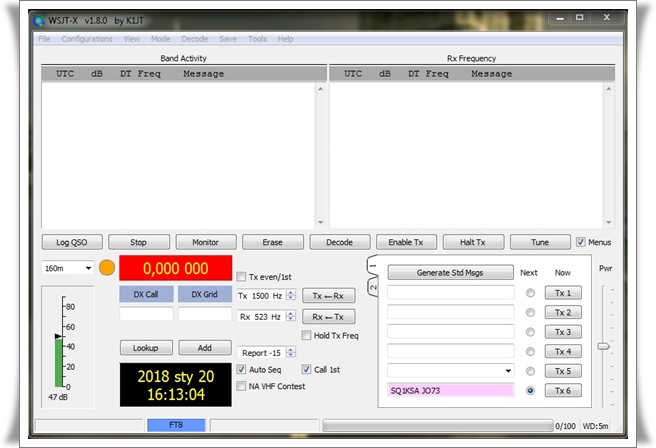Screen dimensions: 656x448
Task: Click the DX Call input field
Action: click(x=146, y=314)
